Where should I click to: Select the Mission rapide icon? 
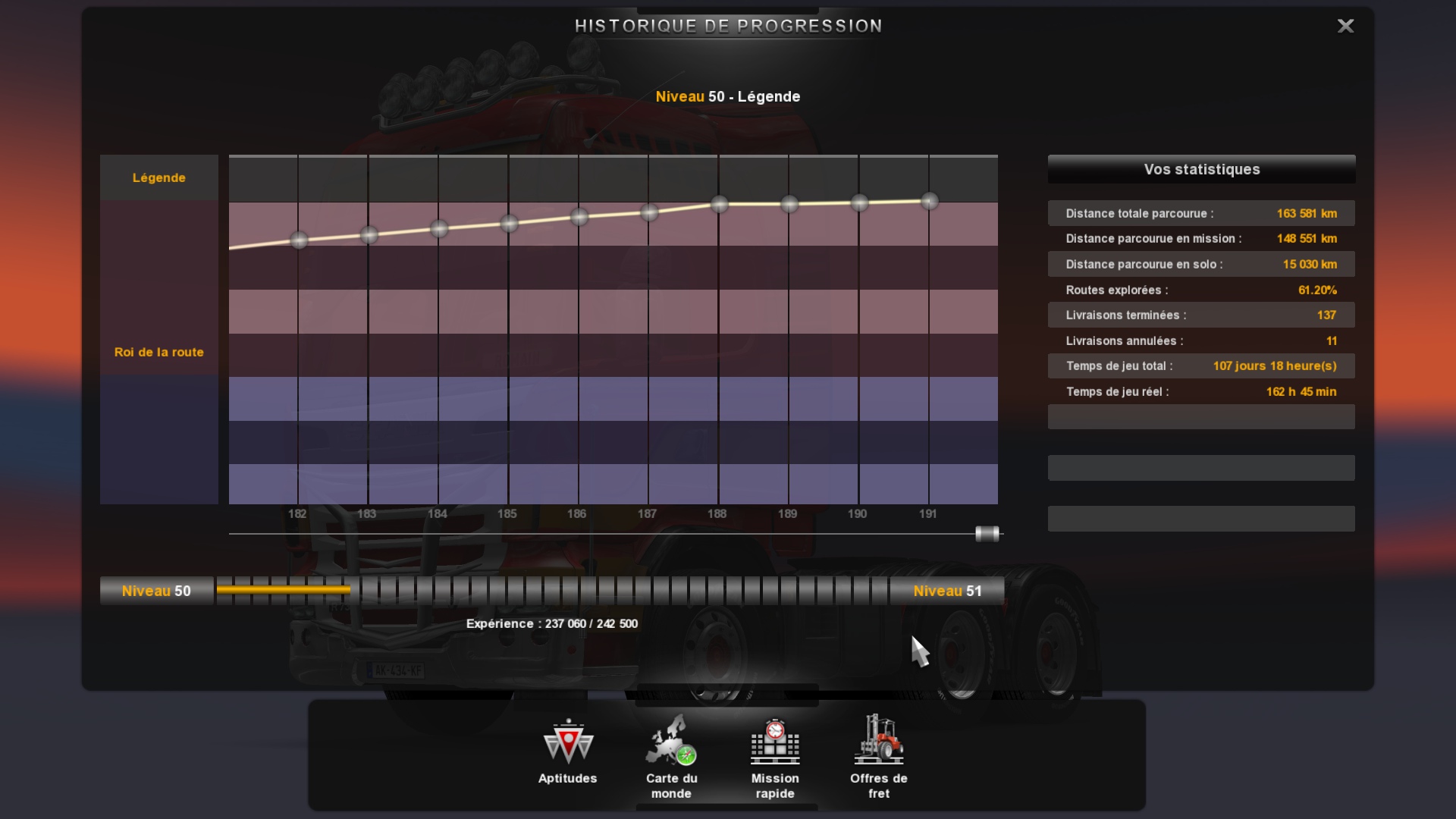point(774,742)
